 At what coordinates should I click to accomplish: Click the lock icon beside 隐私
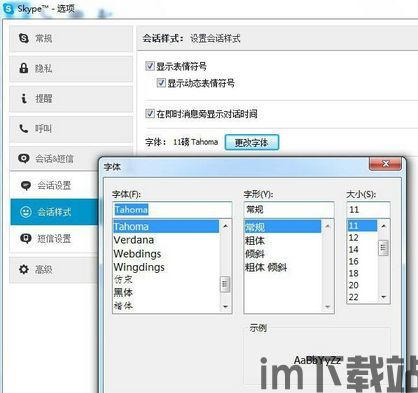[x=24, y=68]
